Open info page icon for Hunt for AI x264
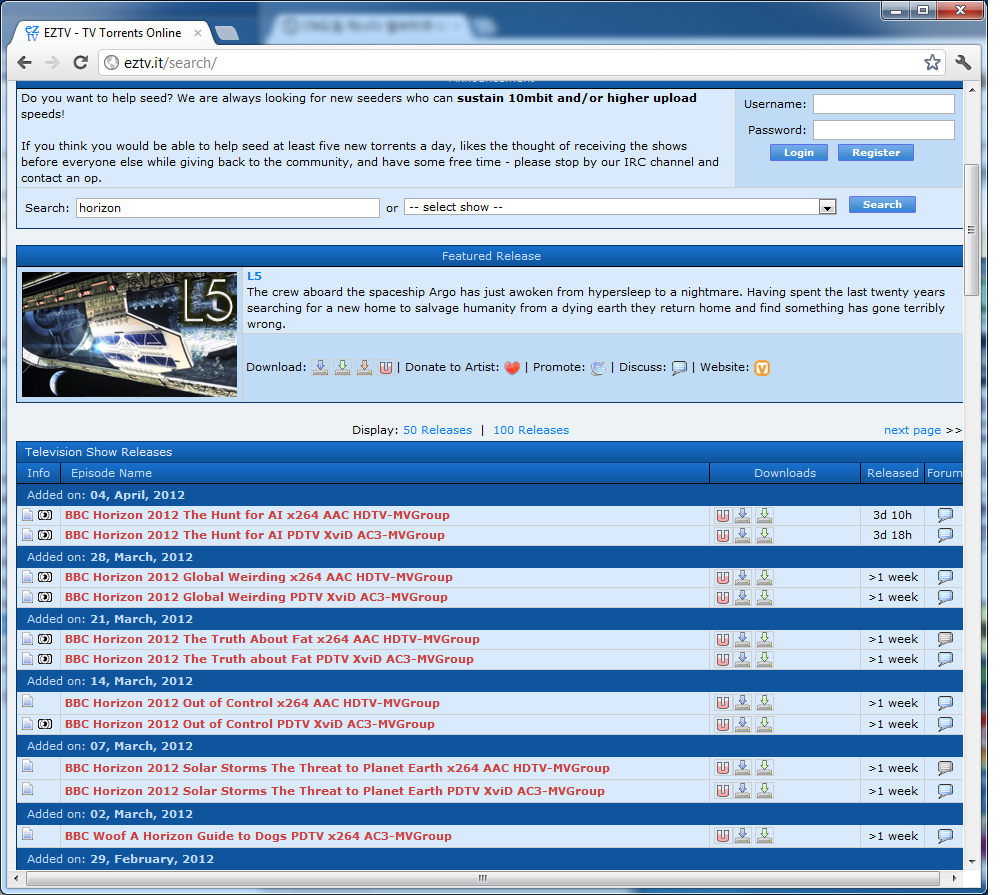The height and width of the screenshot is (895, 1008). click(28, 515)
